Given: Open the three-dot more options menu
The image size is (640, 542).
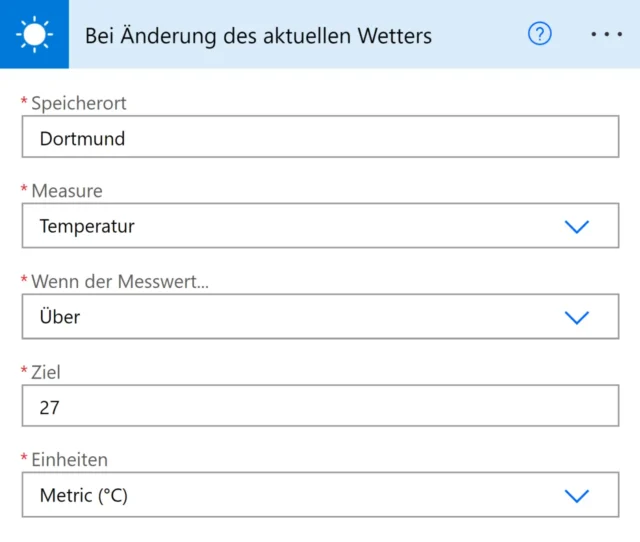Looking at the screenshot, I should click(x=606, y=35).
